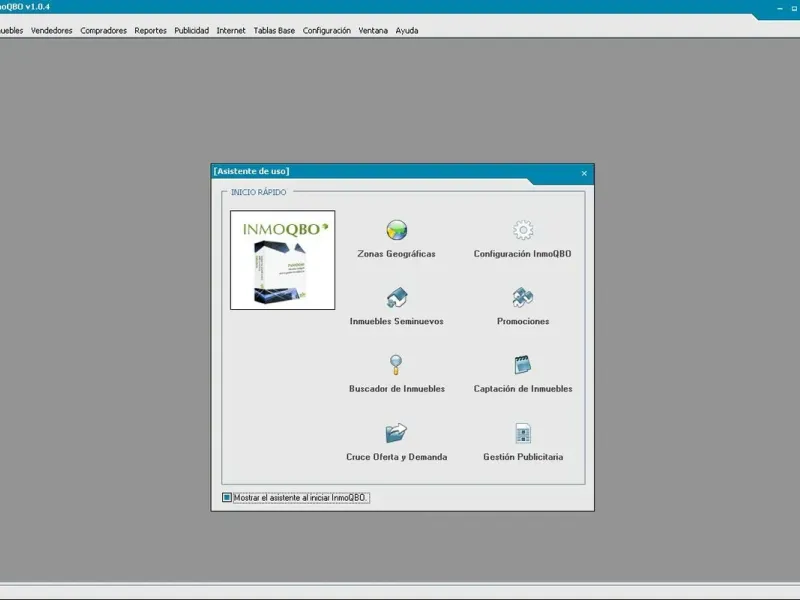Screen dimensions: 800x600
Task: Open the Configuración InmoQBO gear icon
Action: click(x=523, y=230)
